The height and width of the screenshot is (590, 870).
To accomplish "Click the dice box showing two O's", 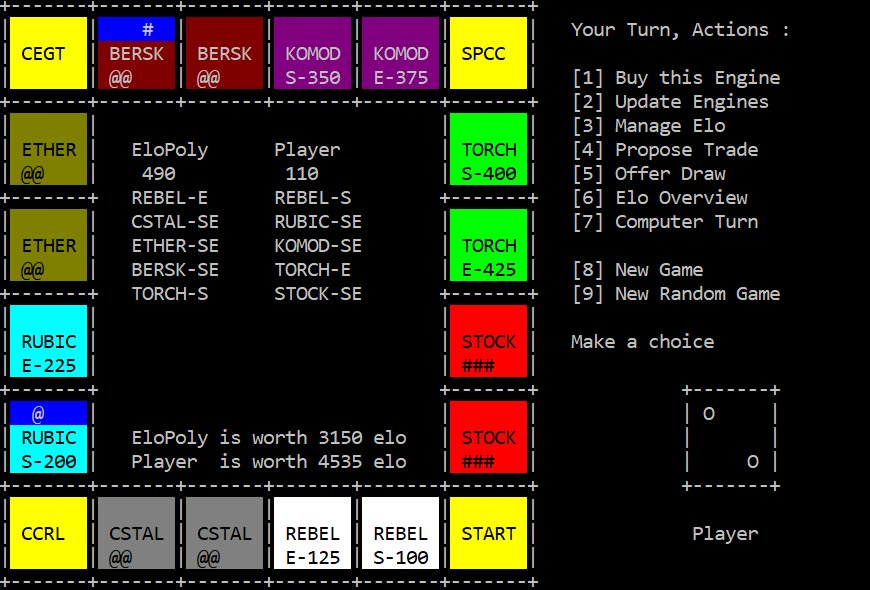I will click(731, 438).
